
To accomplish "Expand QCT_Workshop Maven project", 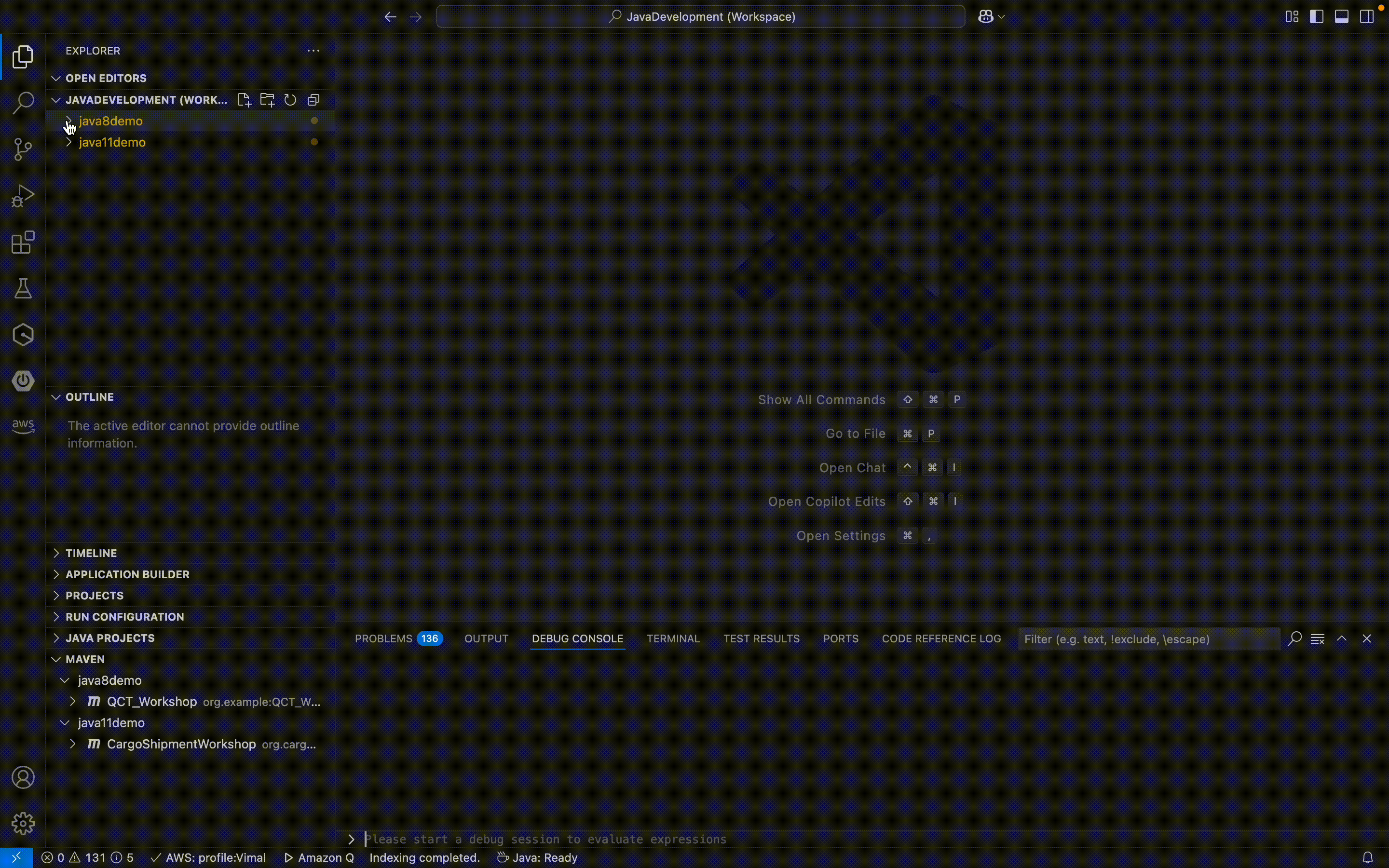I will coord(73,702).
